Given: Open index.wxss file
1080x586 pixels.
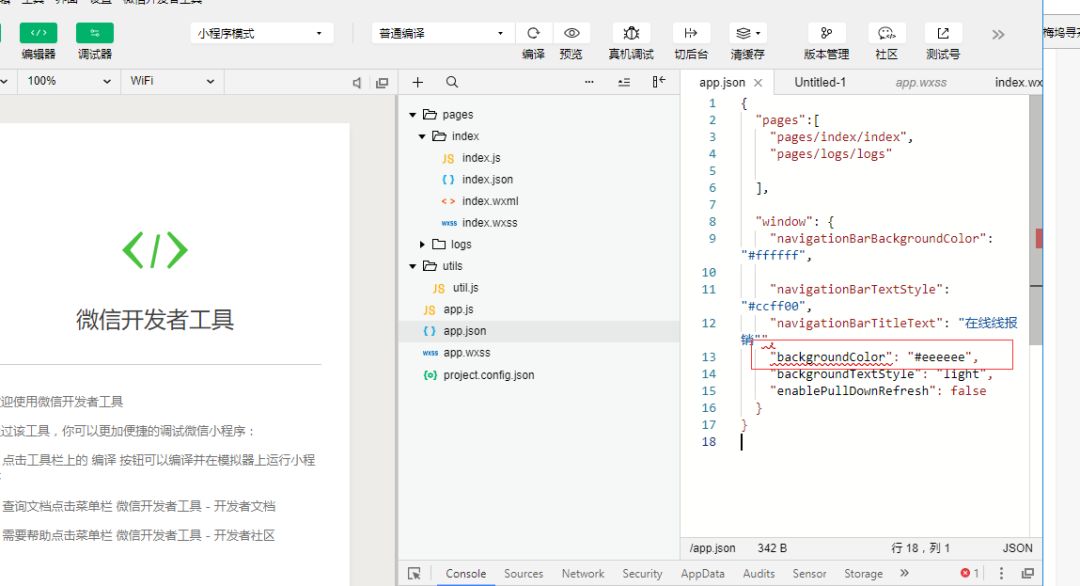Looking at the screenshot, I should click(489, 222).
